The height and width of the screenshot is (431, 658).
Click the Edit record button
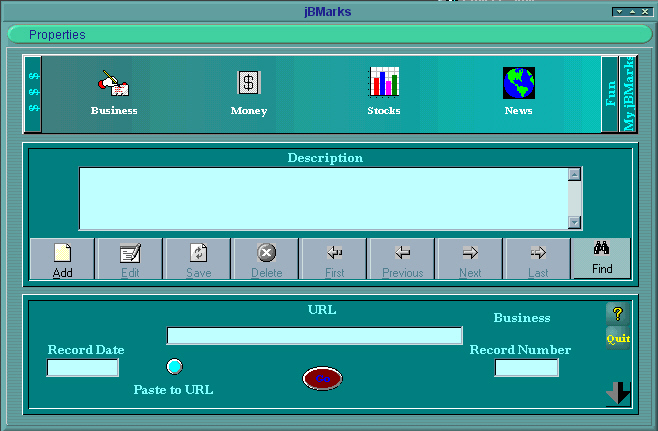point(130,259)
